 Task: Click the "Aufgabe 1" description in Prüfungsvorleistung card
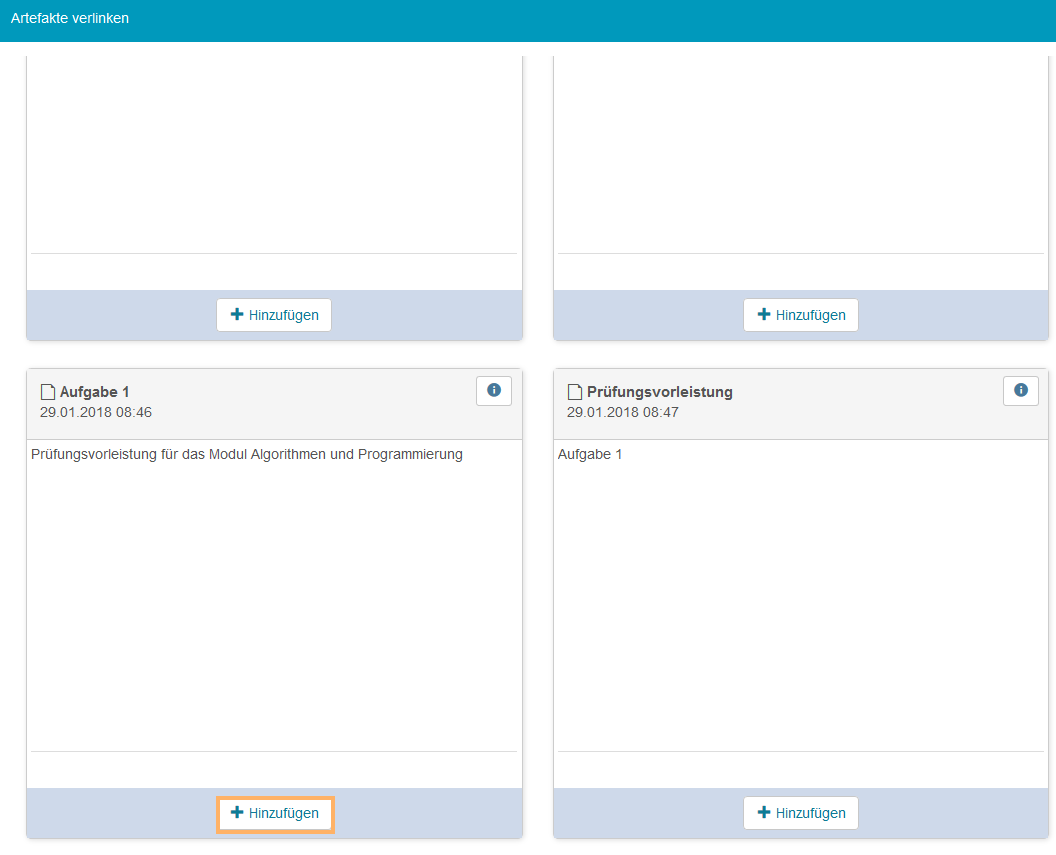(x=590, y=454)
